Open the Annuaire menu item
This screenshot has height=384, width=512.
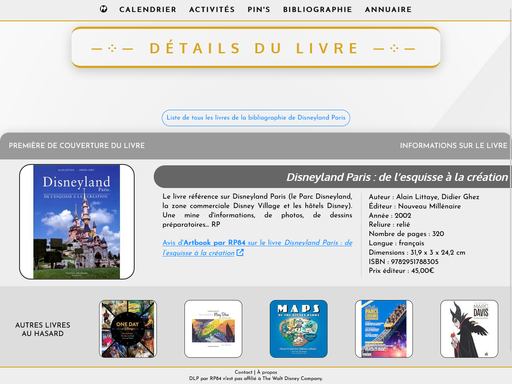coord(388,10)
